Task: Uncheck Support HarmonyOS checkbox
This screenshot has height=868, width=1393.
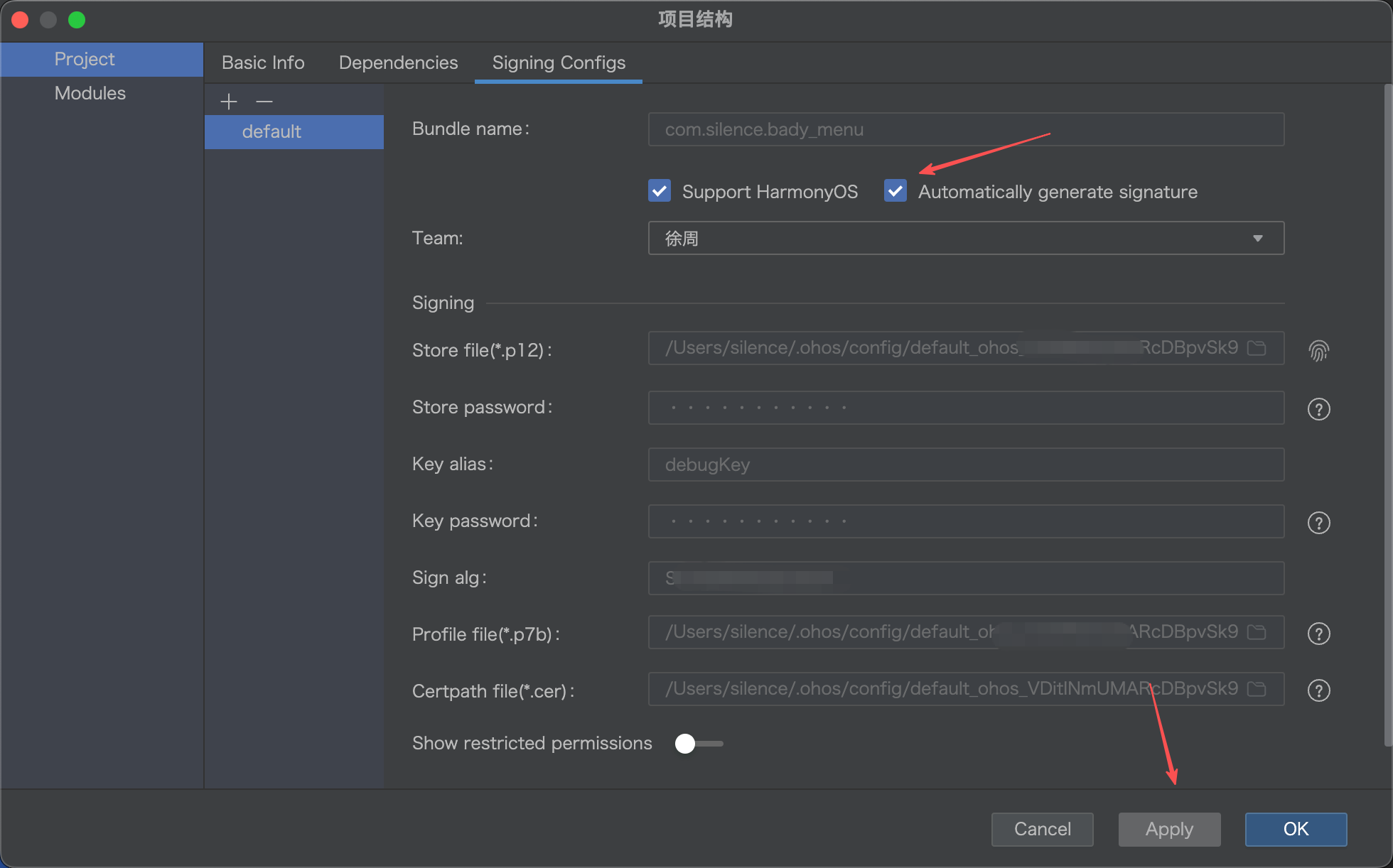Action: coord(660,191)
